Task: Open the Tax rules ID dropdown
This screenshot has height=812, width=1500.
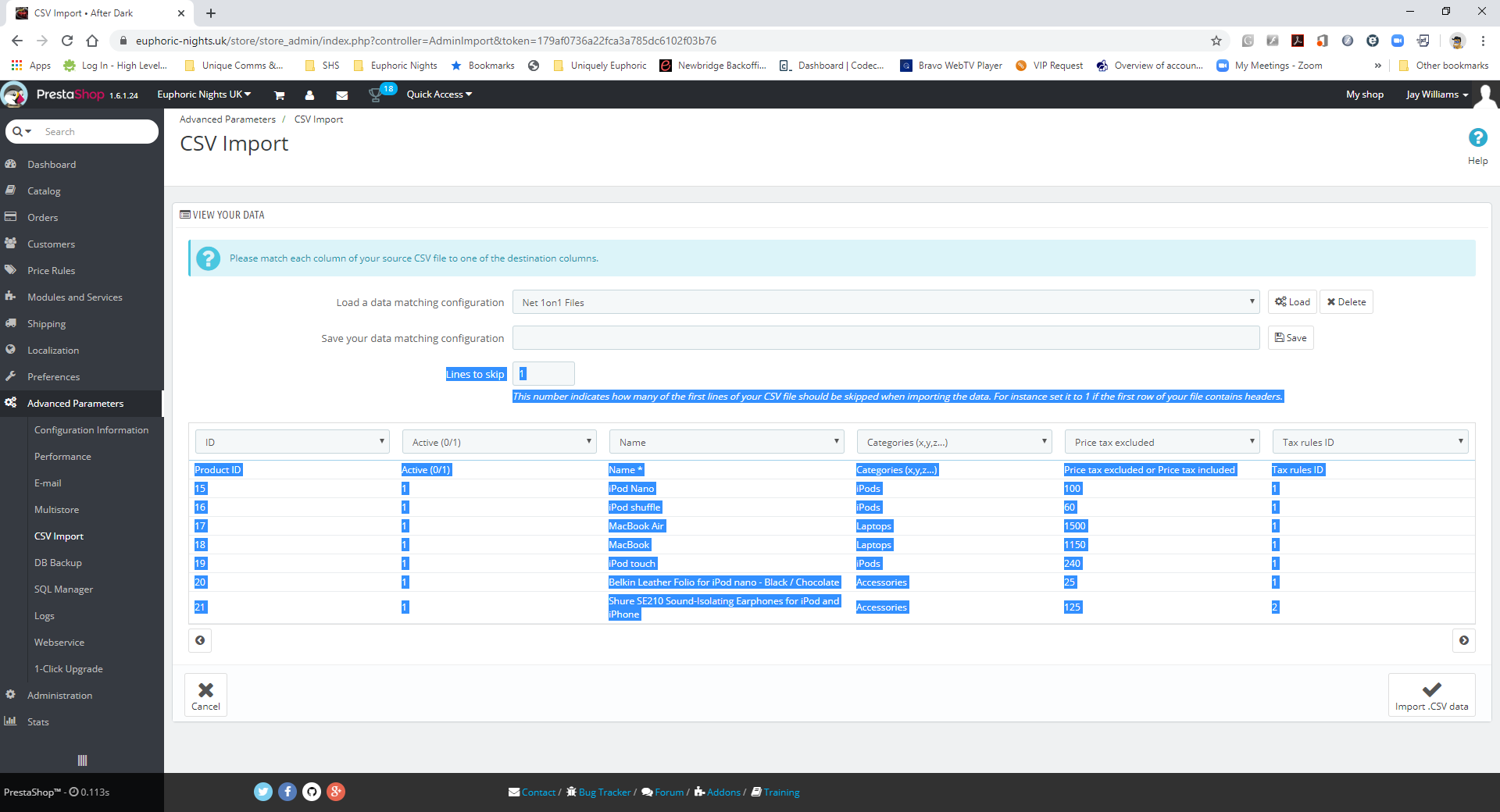Action: coord(1370,442)
